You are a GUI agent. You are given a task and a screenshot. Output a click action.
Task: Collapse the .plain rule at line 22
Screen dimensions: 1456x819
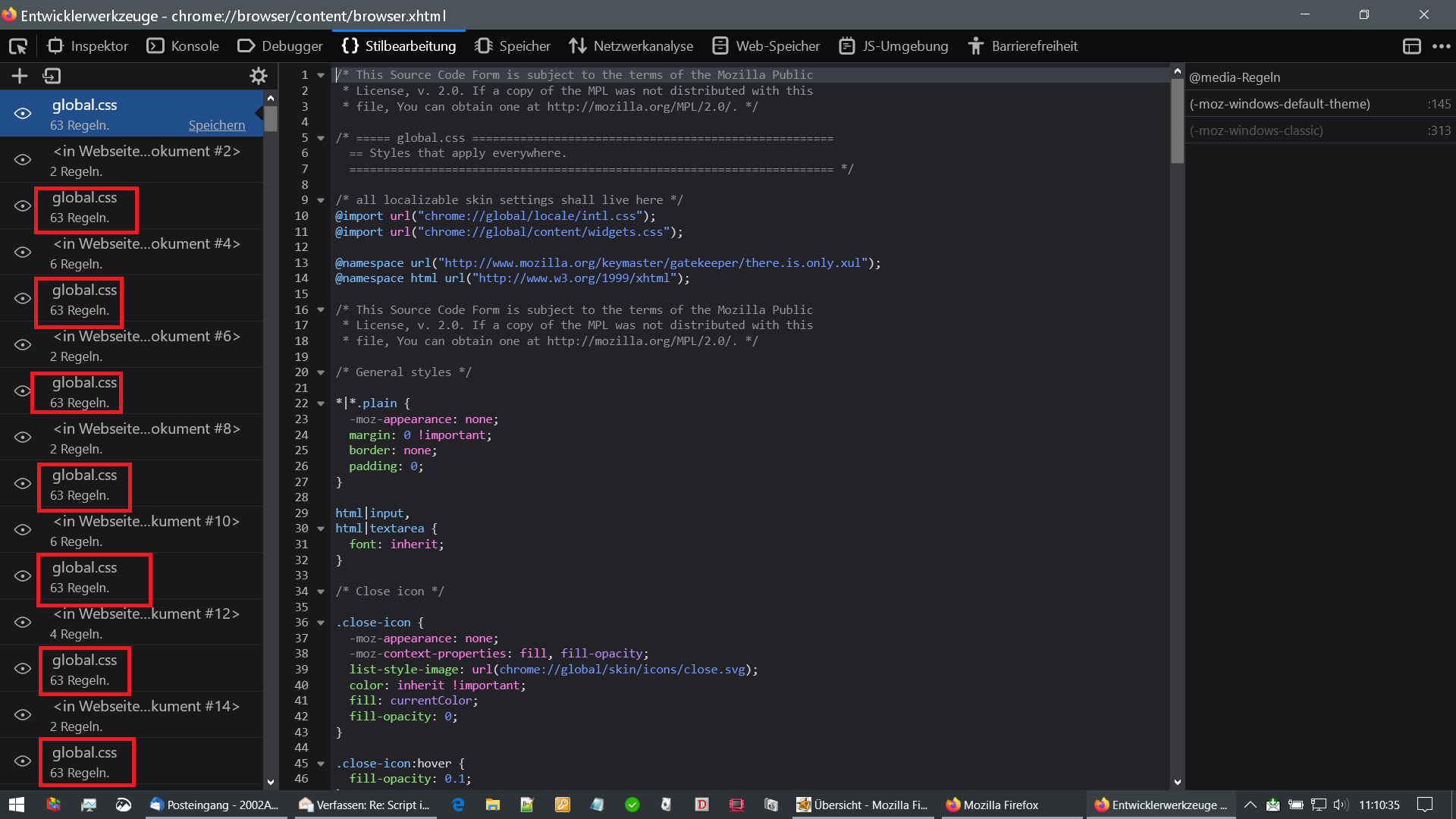coord(321,403)
